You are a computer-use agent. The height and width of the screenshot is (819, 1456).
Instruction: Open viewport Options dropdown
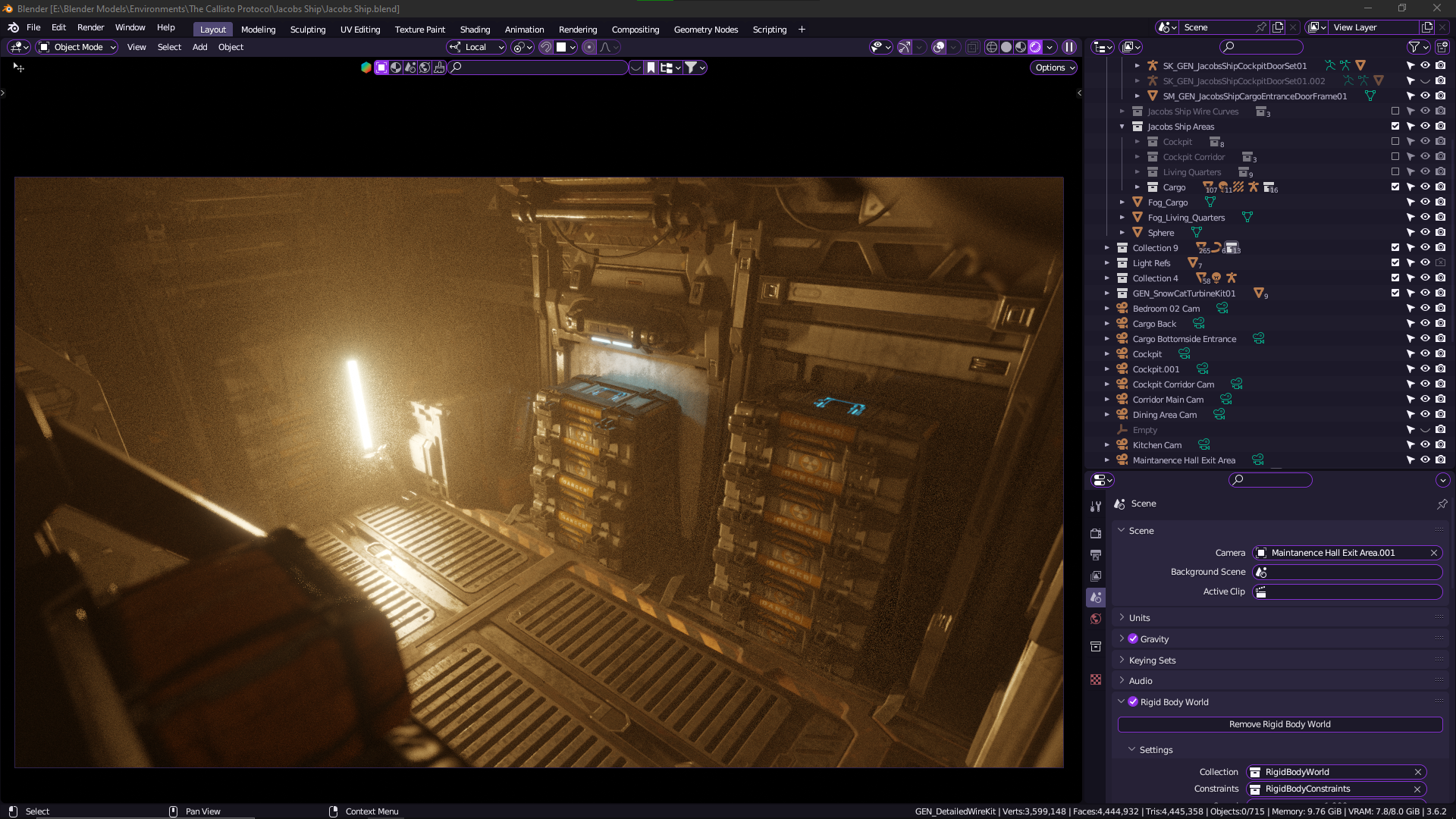point(1054,67)
